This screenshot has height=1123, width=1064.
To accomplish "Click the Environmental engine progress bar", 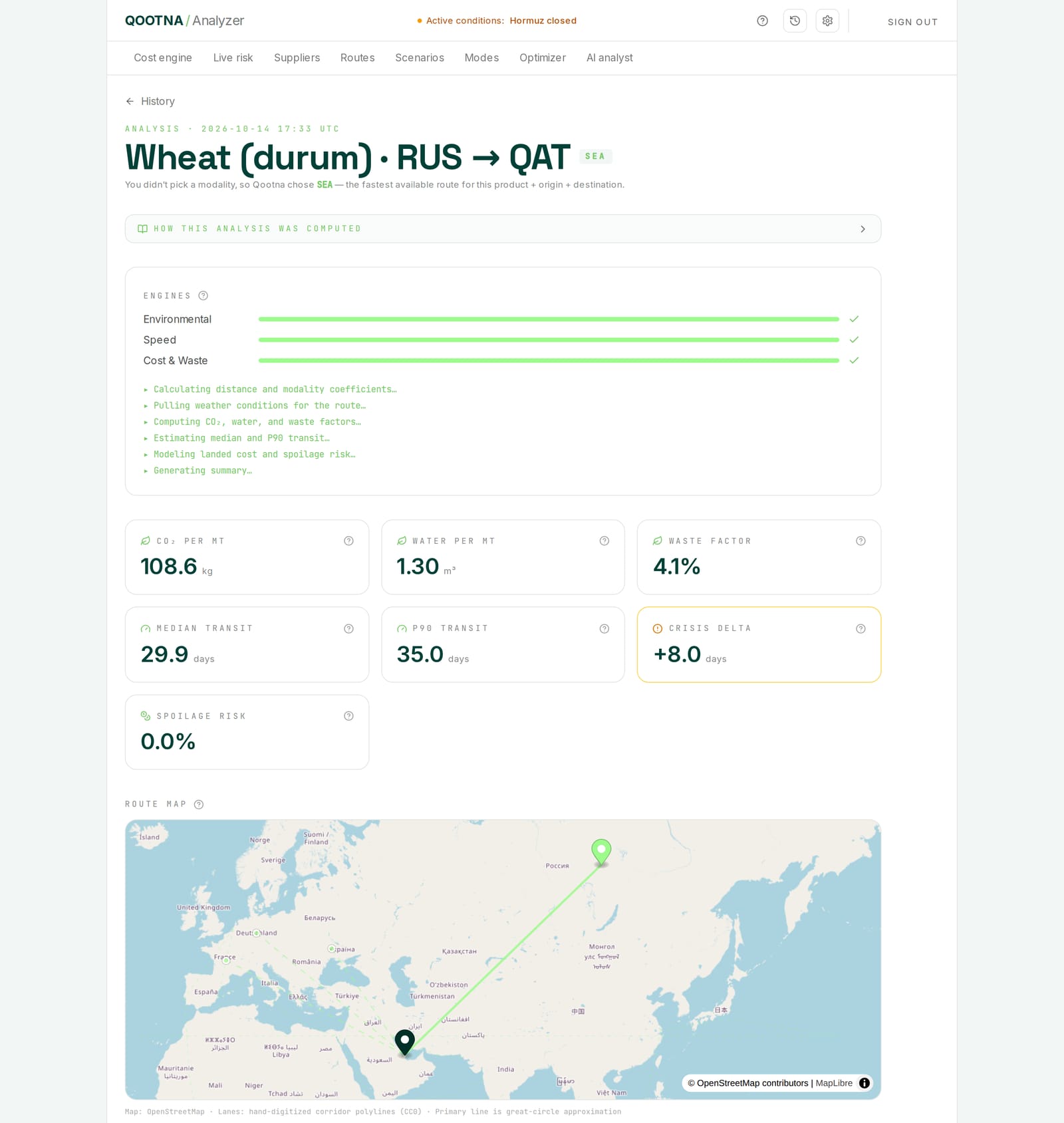I will point(549,320).
